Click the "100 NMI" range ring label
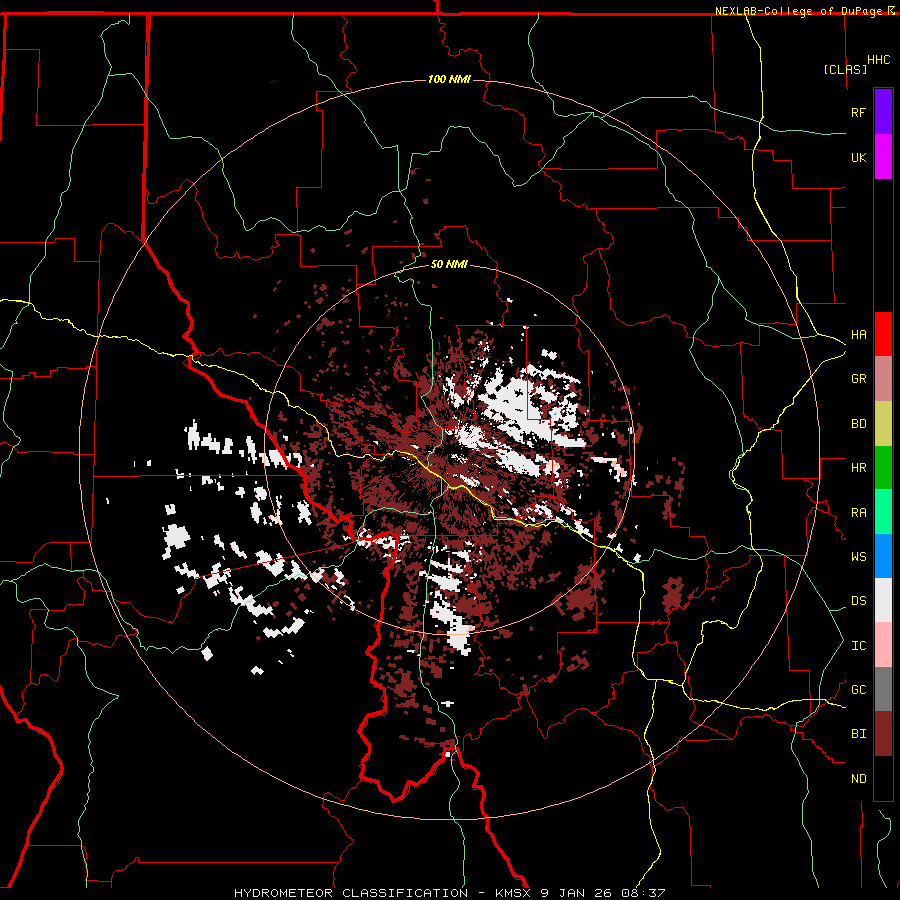Screen dimensions: 900x900 click(449, 79)
